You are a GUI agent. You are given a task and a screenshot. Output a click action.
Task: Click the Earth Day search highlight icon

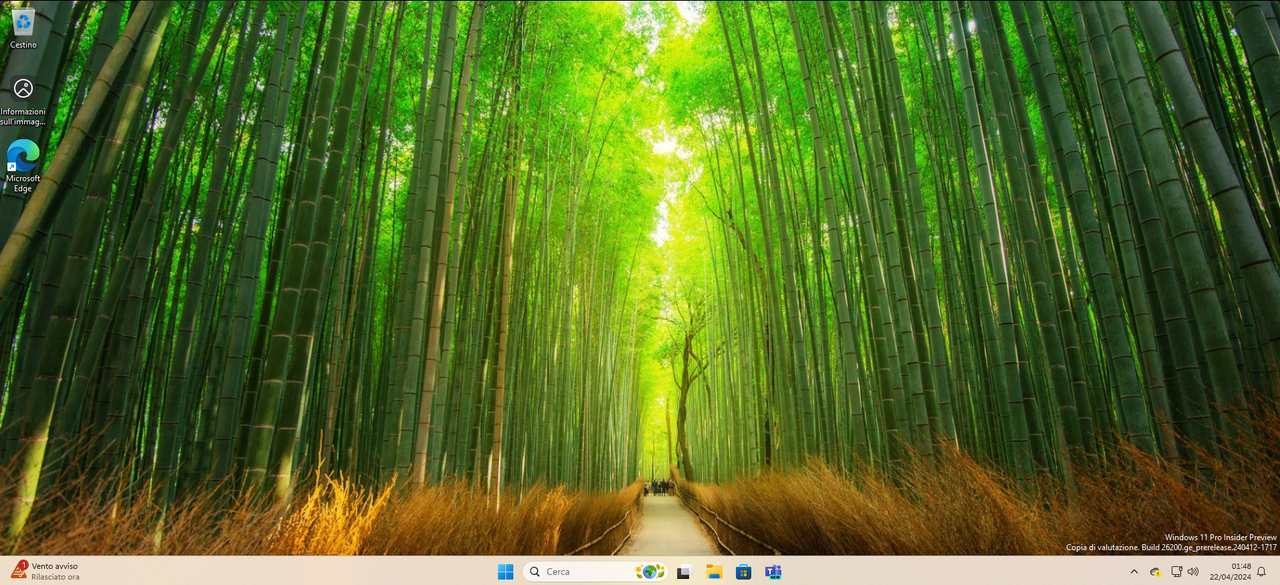pos(650,572)
